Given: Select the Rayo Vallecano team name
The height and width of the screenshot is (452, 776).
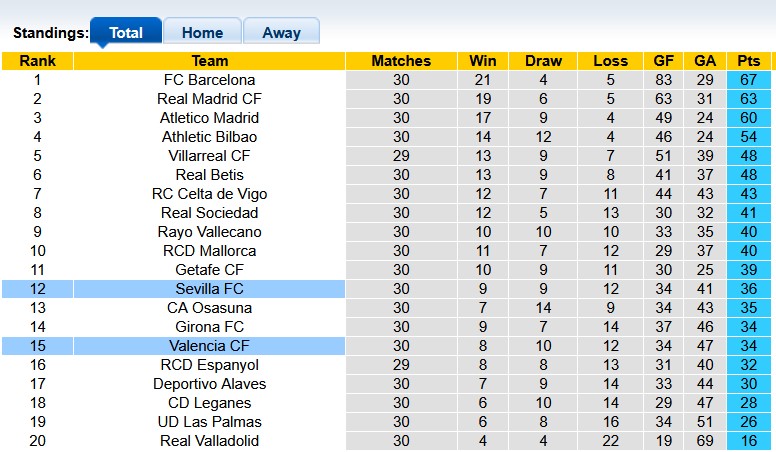Looking at the screenshot, I should [210, 232].
